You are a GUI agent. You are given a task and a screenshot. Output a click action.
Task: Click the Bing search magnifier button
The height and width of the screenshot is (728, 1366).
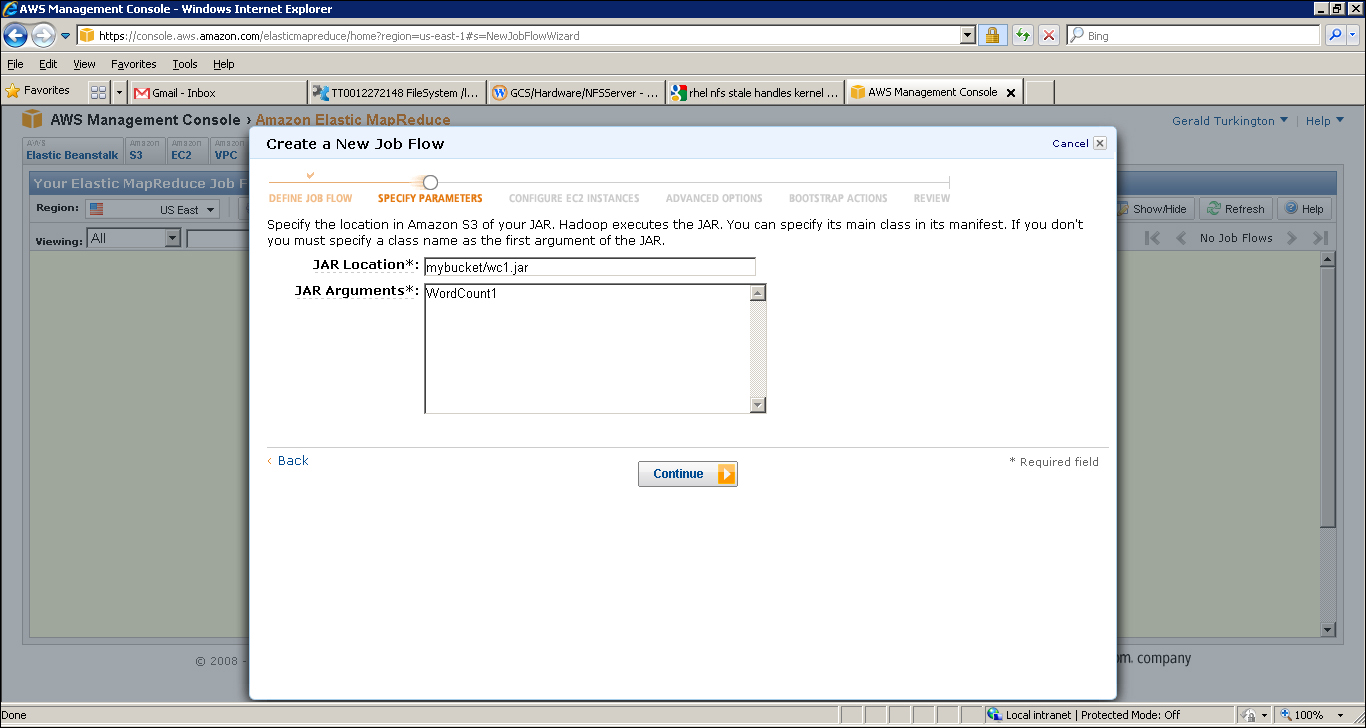click(1335, 35)
